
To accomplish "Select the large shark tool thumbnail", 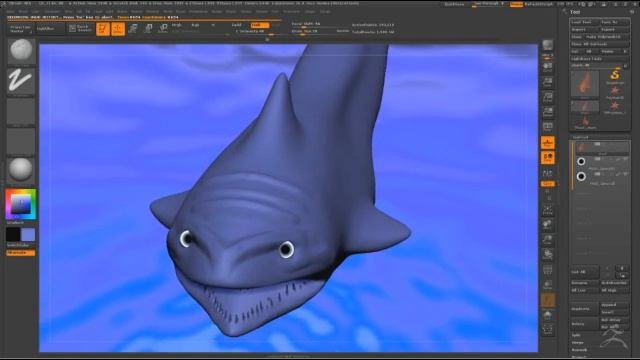I will coord(584,84).
